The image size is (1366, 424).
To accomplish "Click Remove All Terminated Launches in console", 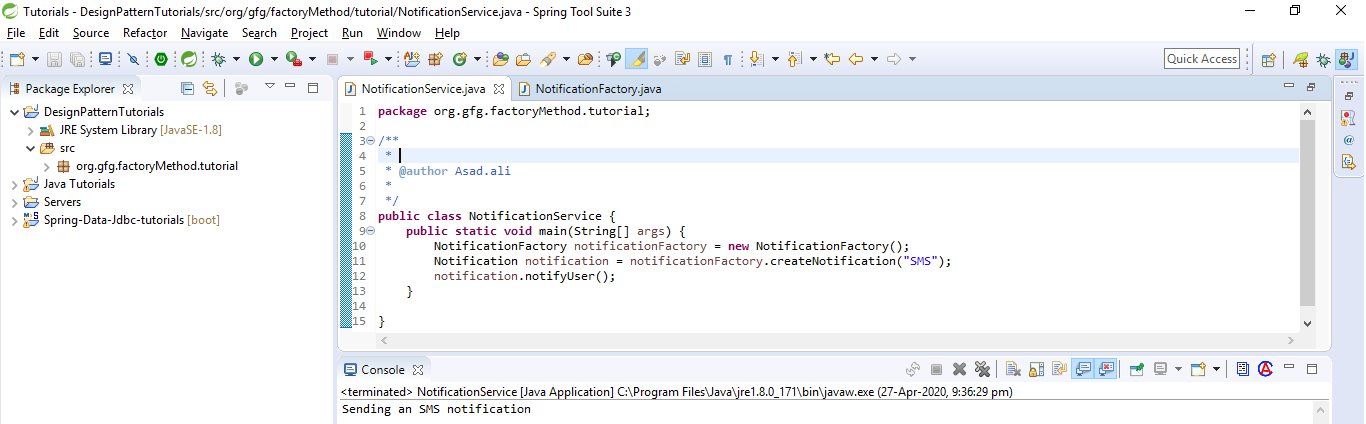I will point(982,369).
